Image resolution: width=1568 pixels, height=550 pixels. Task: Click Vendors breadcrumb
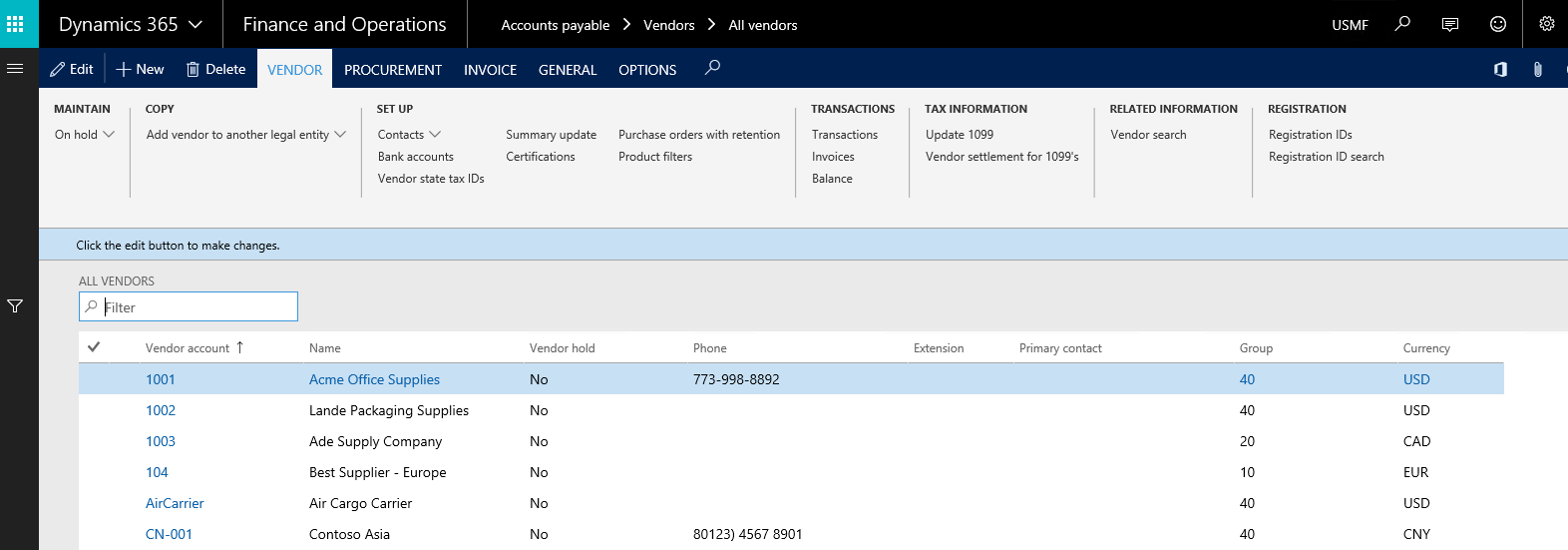(x=669, y=25)
